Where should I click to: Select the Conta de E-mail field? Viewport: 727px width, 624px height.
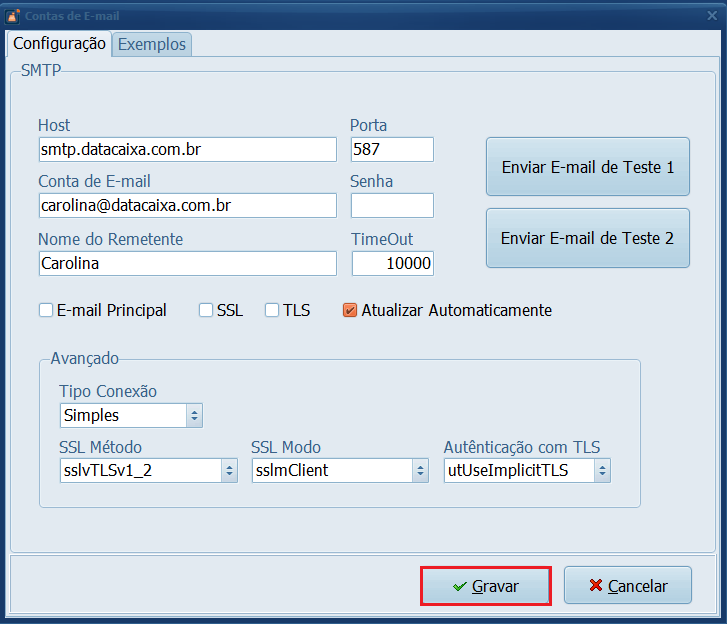[x=187, y=206]
